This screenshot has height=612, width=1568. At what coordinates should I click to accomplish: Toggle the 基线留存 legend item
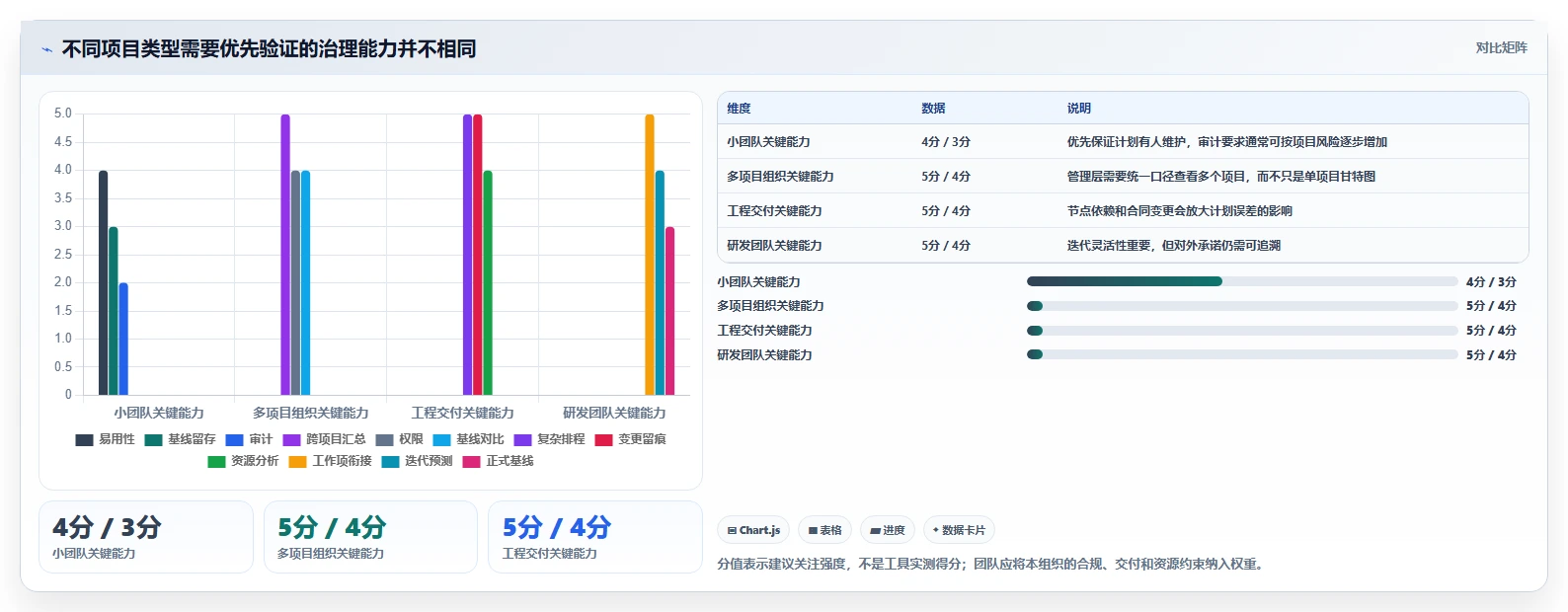tap(180, 439)
